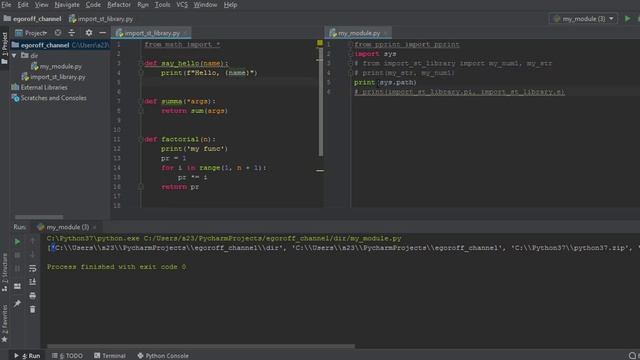Toggle soft-wrap in Run console
Screen dimensions: 640x360
pos(33,269)
